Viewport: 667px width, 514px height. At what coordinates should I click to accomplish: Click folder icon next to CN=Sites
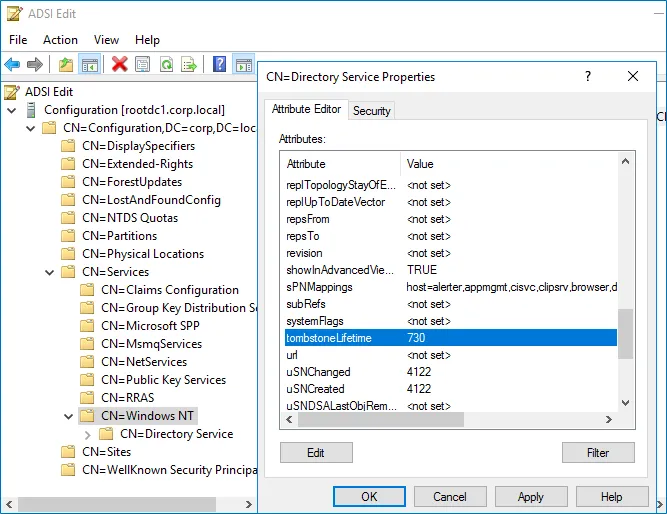click(x=68, y=451)
